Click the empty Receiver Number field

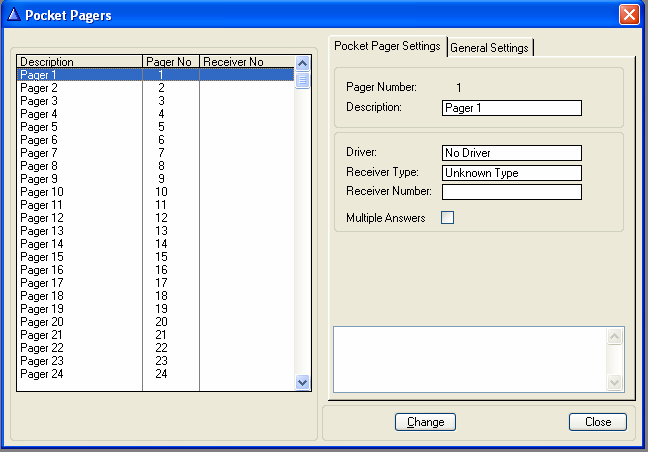(x=511, y=191)
